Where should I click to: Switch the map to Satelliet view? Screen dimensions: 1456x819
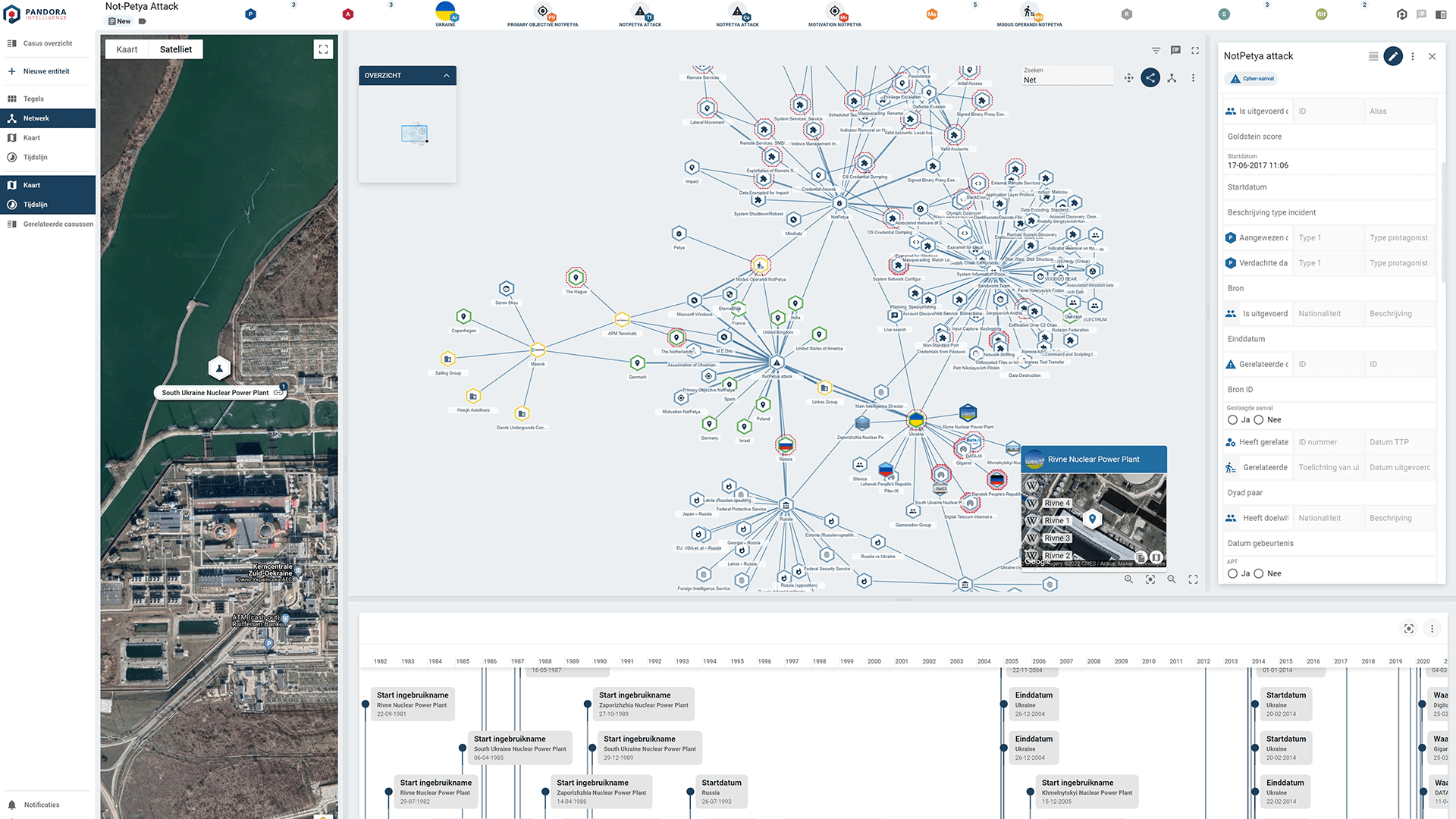(x=176, y=49)
